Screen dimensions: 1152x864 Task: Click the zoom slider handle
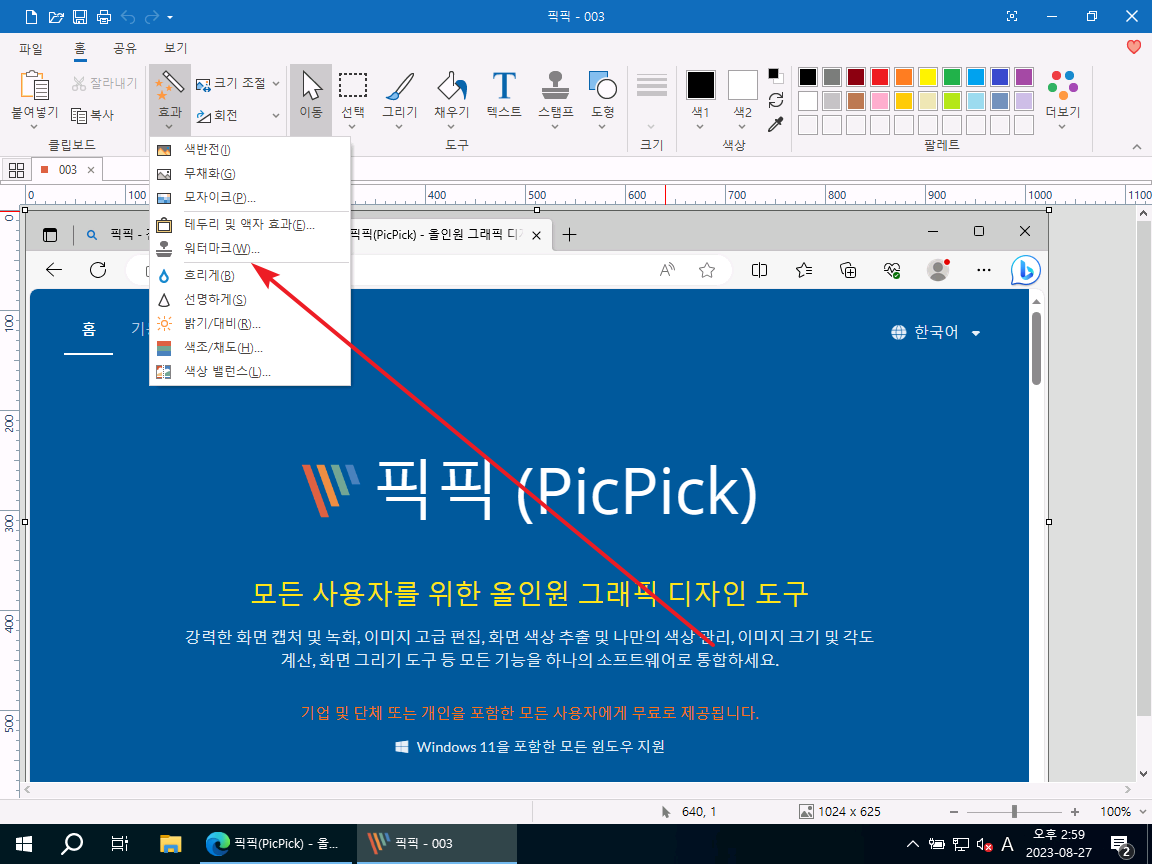coord(1014,812)
